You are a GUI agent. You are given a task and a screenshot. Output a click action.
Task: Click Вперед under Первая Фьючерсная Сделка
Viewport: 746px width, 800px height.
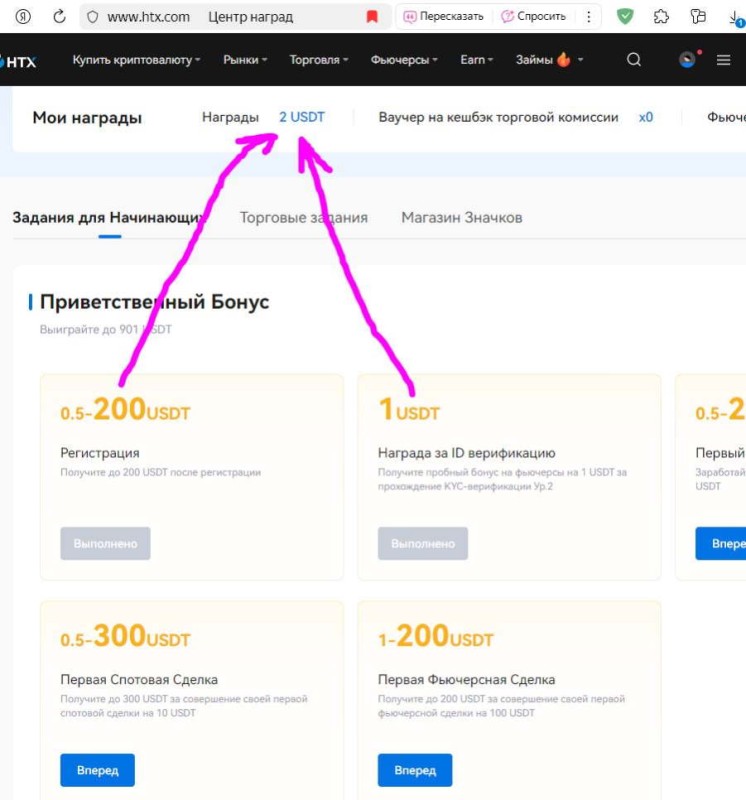click(x=414, y=770)
